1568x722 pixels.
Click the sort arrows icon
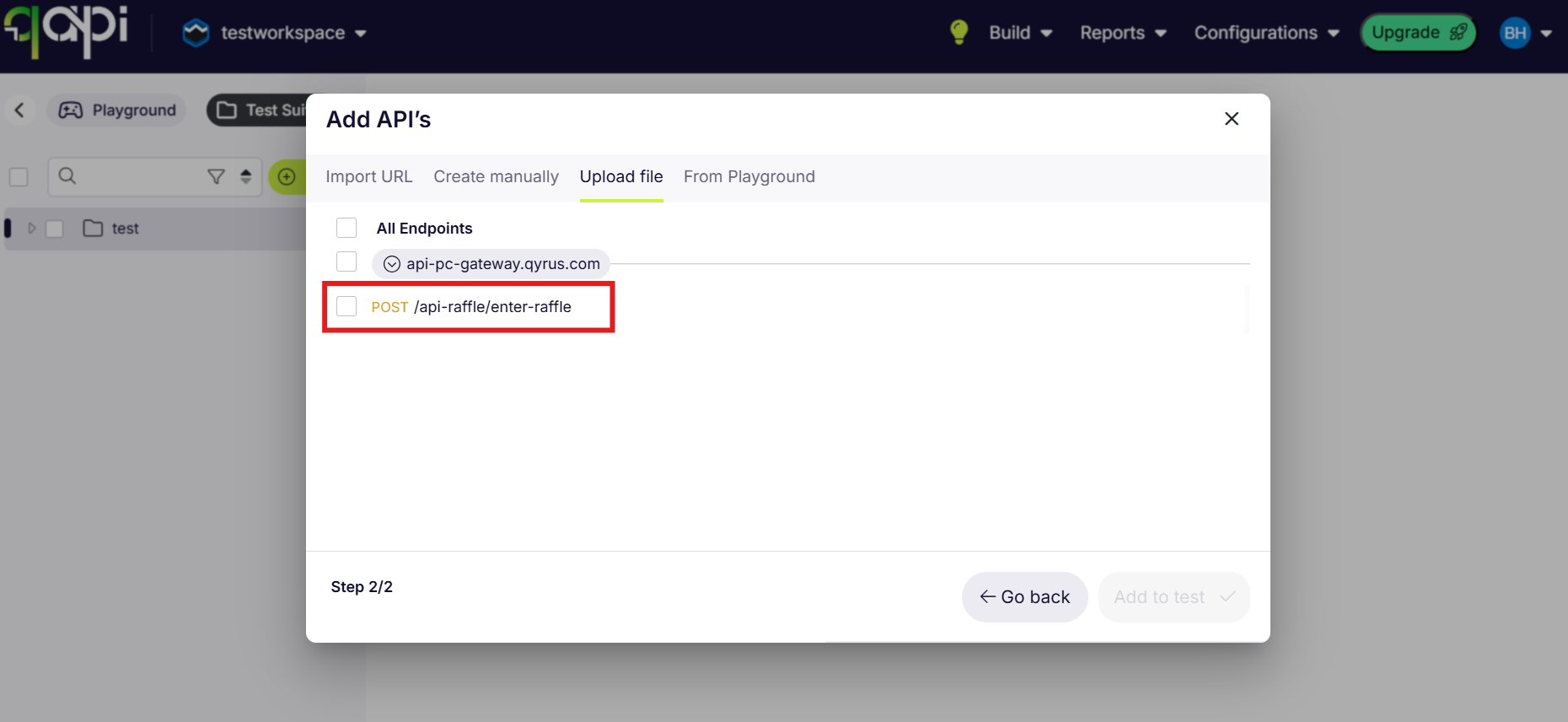coord(246,176)
